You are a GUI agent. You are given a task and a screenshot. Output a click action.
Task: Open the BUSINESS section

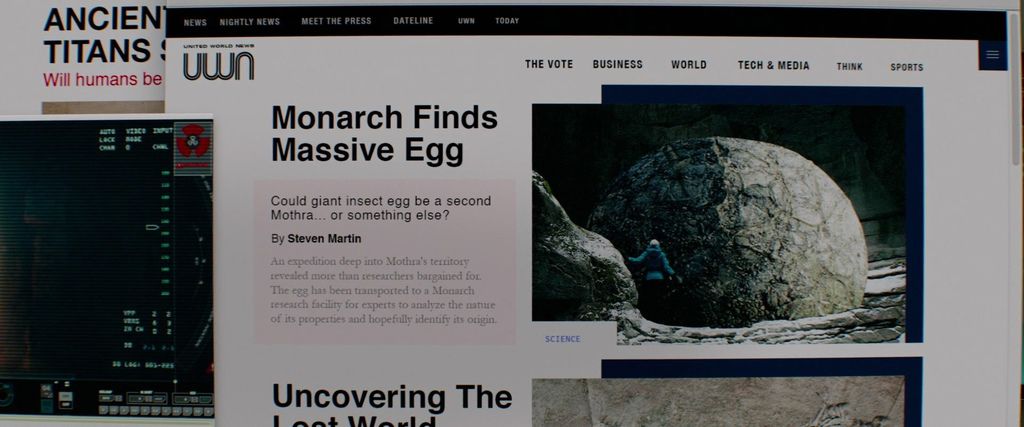618,64
